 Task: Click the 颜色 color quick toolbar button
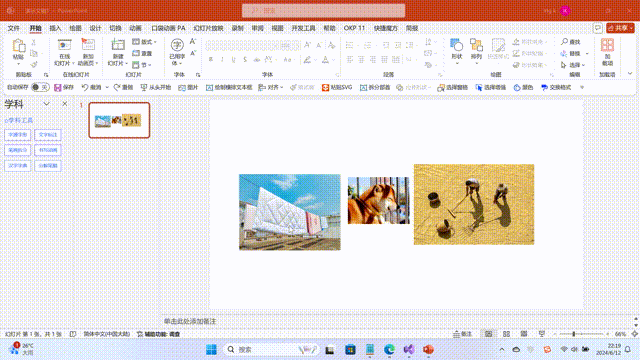point(523,87)
